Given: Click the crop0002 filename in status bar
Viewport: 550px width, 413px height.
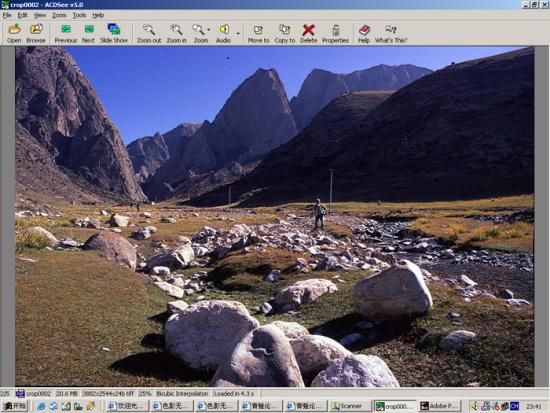Looking at the screenshot, I should 34,394.
